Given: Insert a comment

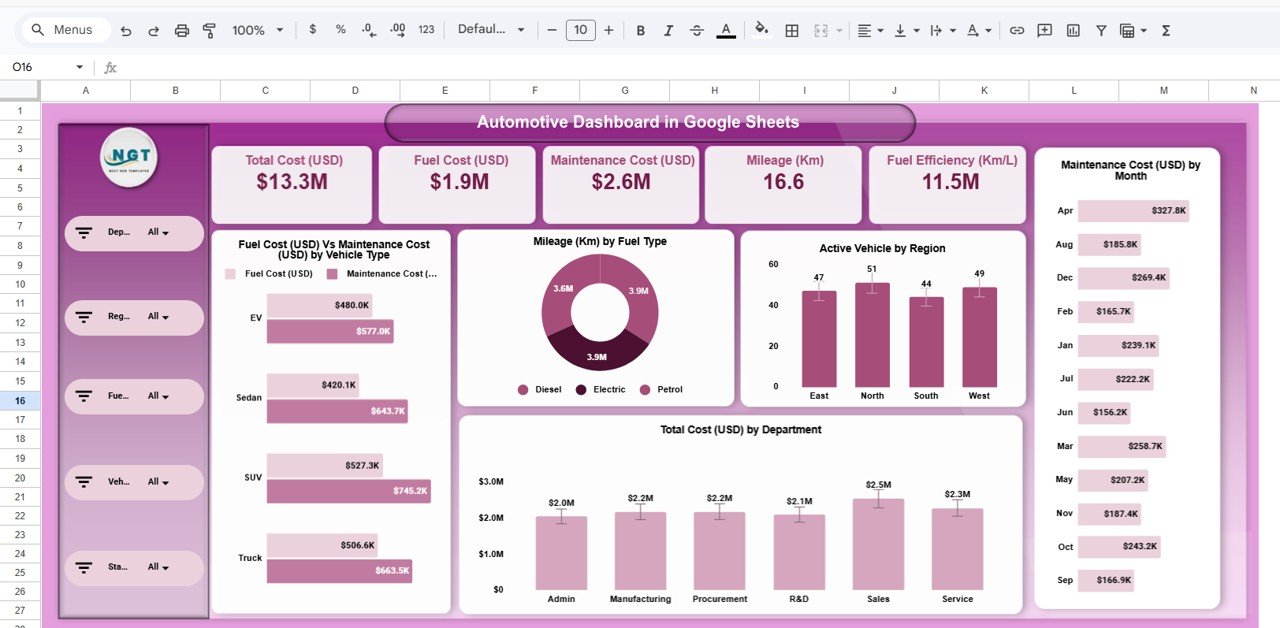Looking at the screenshot, I should click(1044, 30).
